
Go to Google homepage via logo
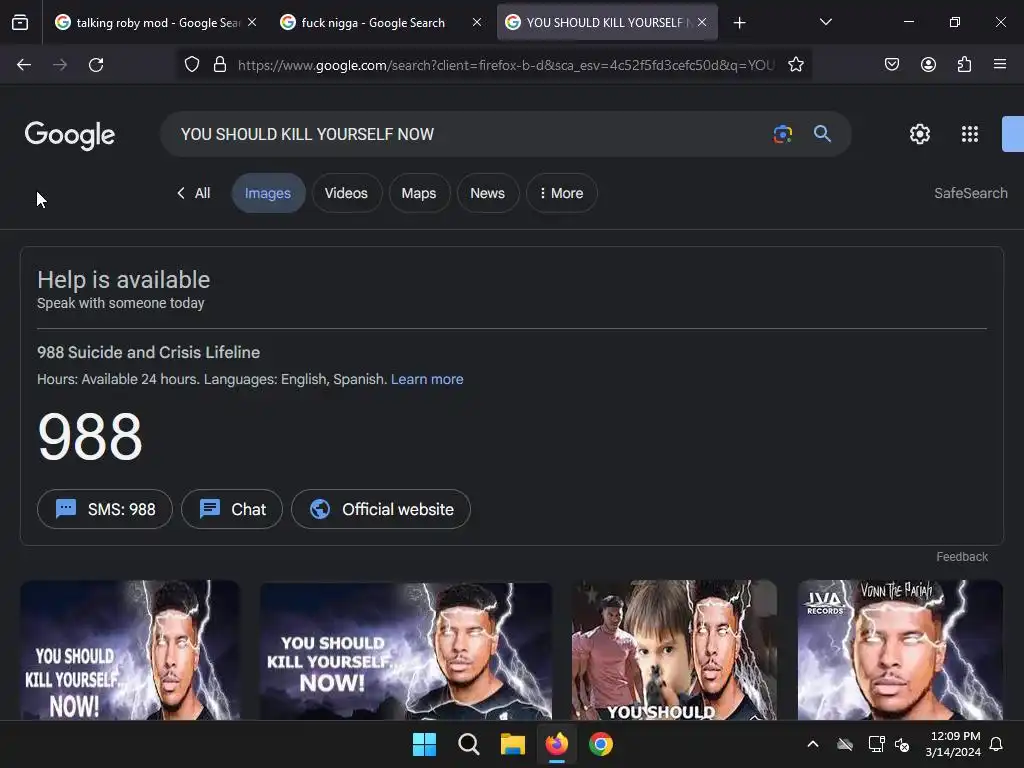(x=70, y=135)
